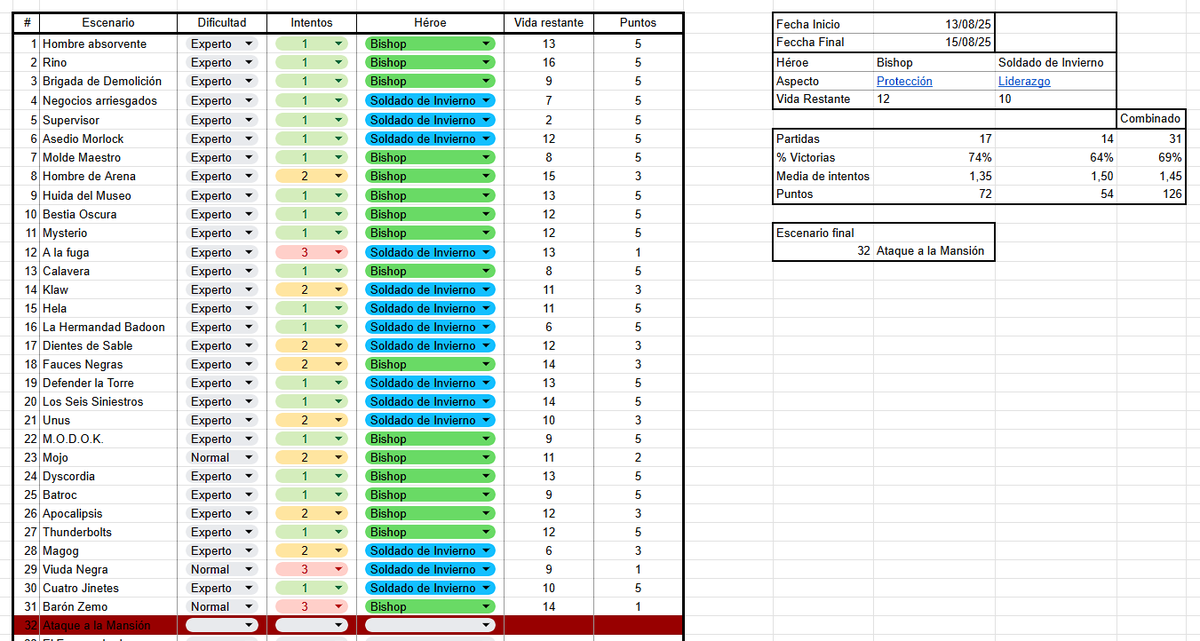Screen dimensions: 1200x641
Task: Select the Huida del Museo cell
Action: click(109, 195)
